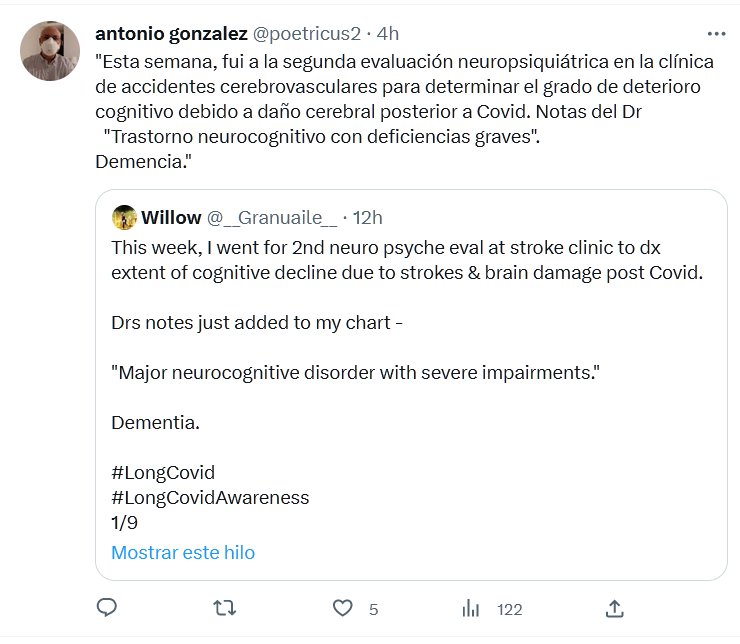The width and height of the screenshot is (740, 644).
Task: Open the 12h quoted tweet timestamp
Action: coord(367,218)
